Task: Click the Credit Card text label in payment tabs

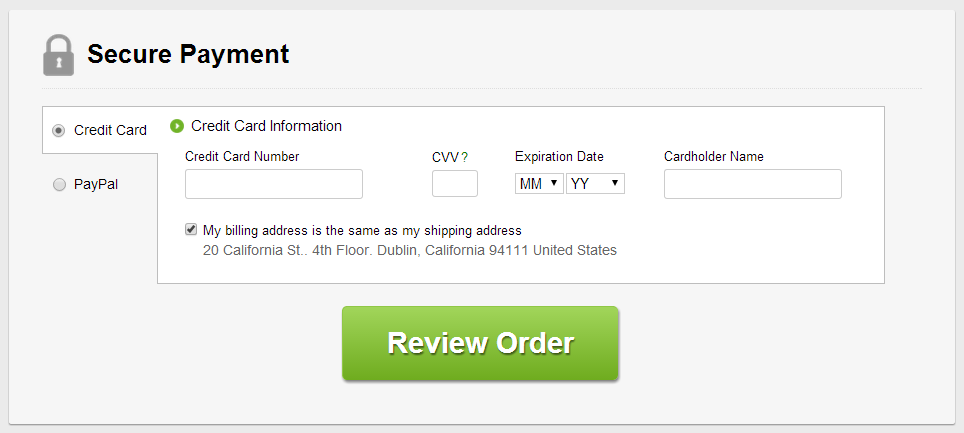Action: click(x=111, y=130)
